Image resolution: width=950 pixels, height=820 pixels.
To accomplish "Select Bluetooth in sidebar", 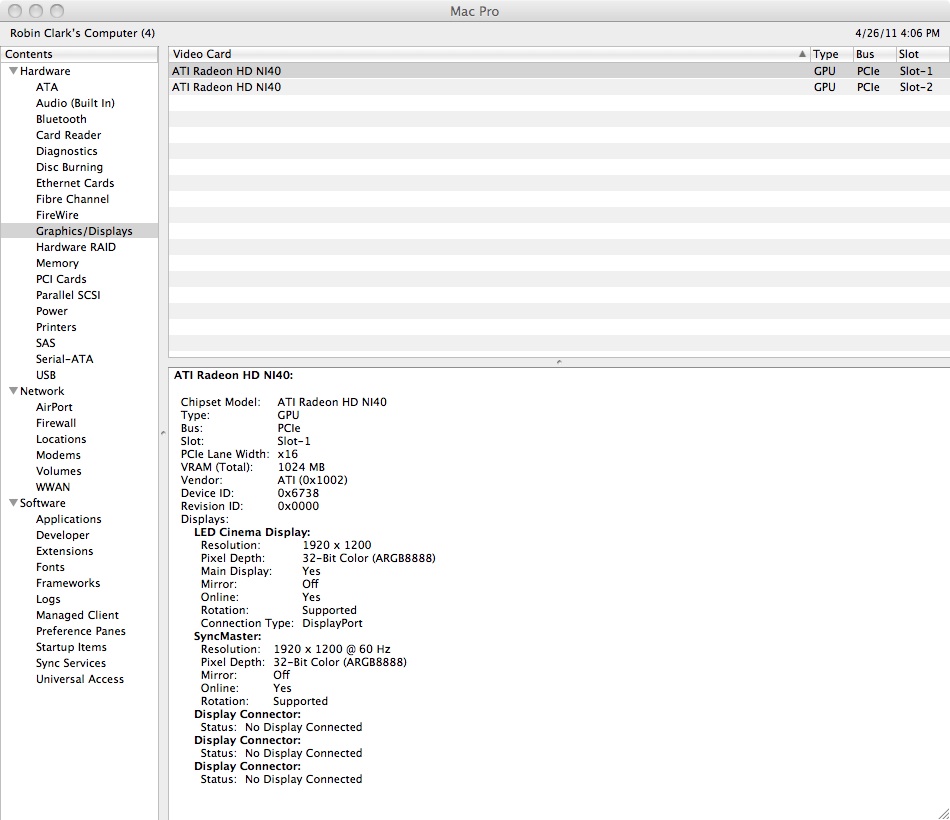I will pyautogui.click(x=61, y=119).
